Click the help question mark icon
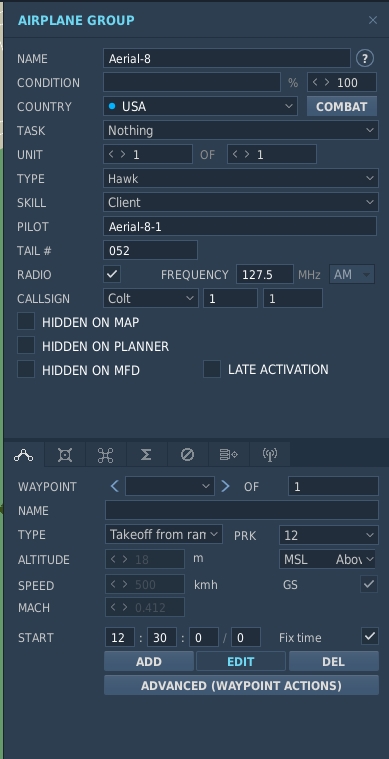This screenshot has width=389, height=759. coord(365,59)
